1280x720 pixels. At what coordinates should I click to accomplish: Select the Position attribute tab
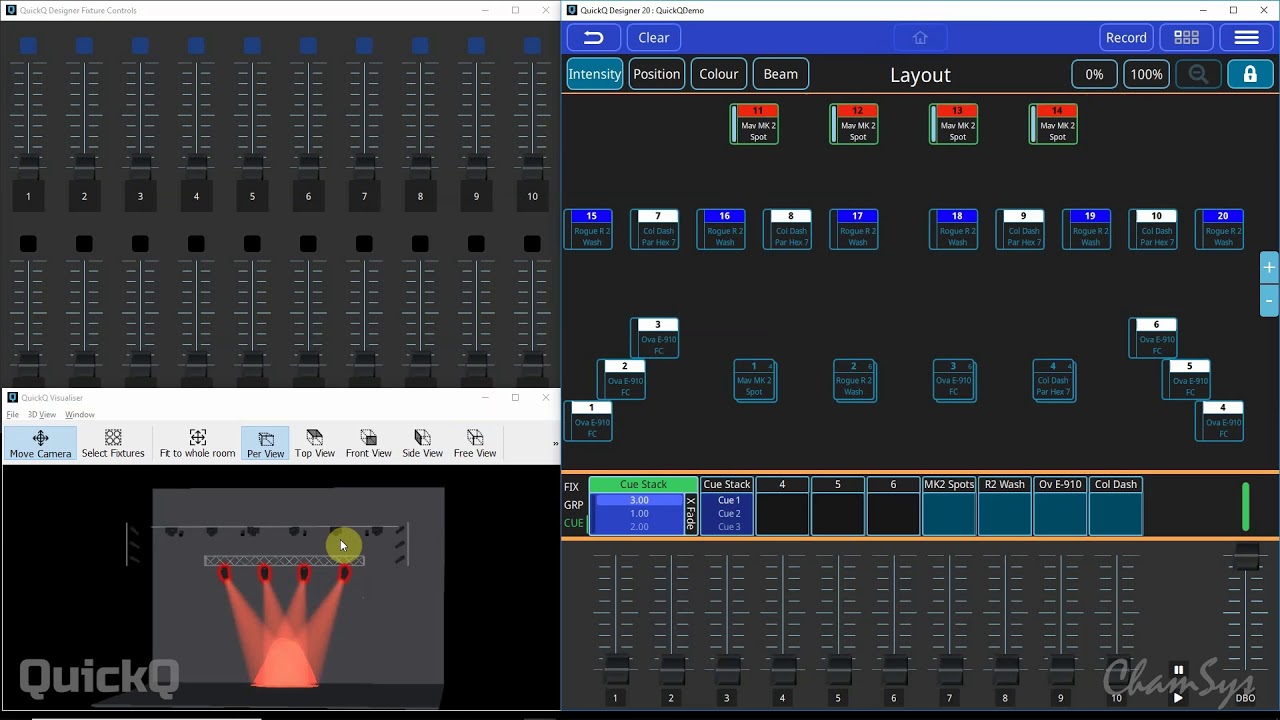pos(657,74)
